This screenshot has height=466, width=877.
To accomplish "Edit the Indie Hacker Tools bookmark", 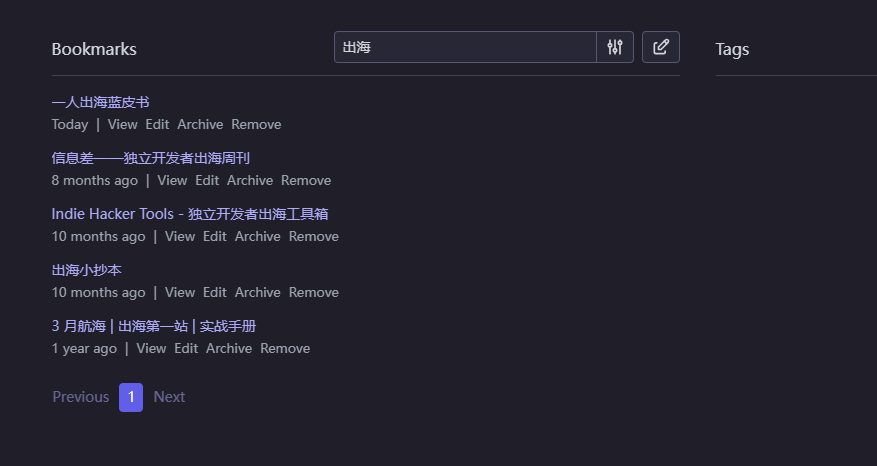I will click(x=215, y=236).
